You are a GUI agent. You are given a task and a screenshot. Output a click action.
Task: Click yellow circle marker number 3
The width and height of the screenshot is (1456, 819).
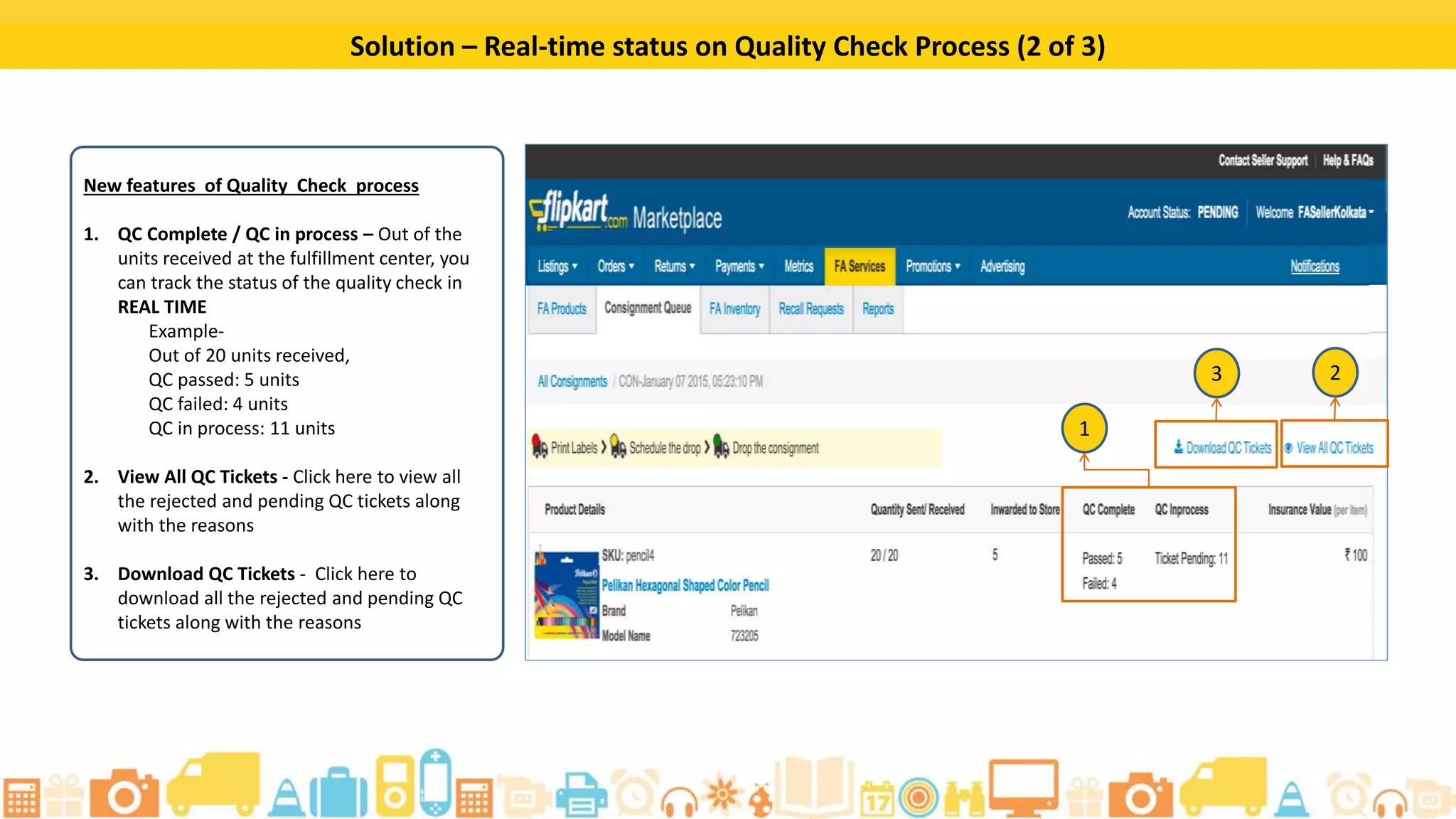[1216, 373]
